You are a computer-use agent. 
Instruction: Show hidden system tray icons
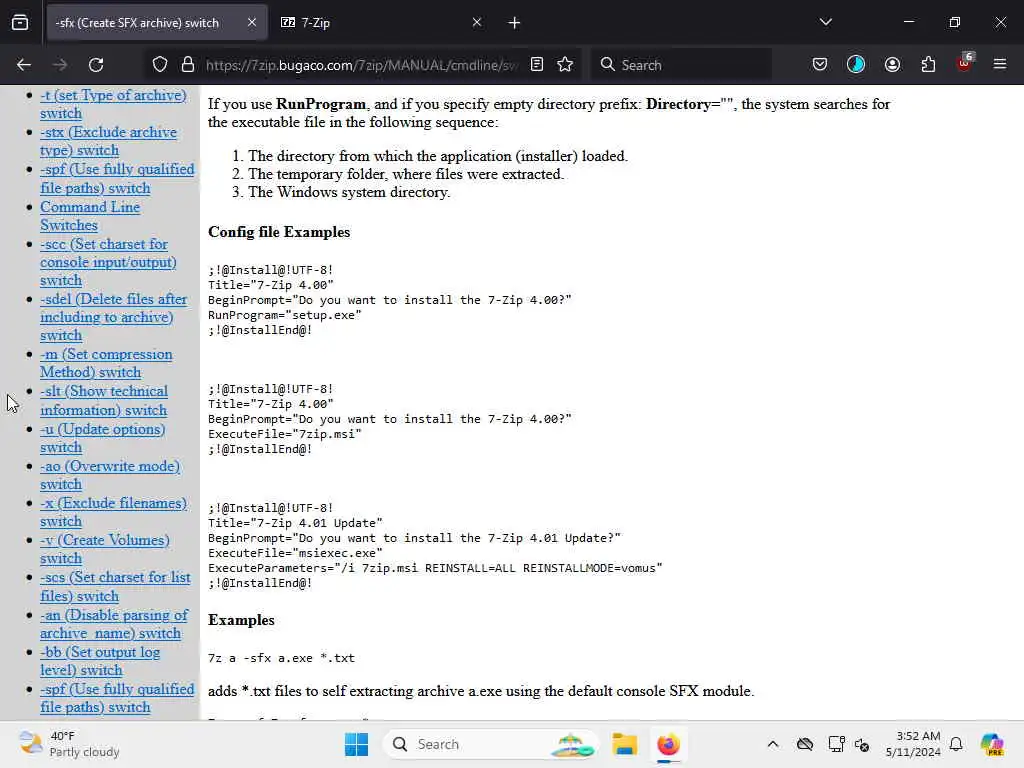773,744
